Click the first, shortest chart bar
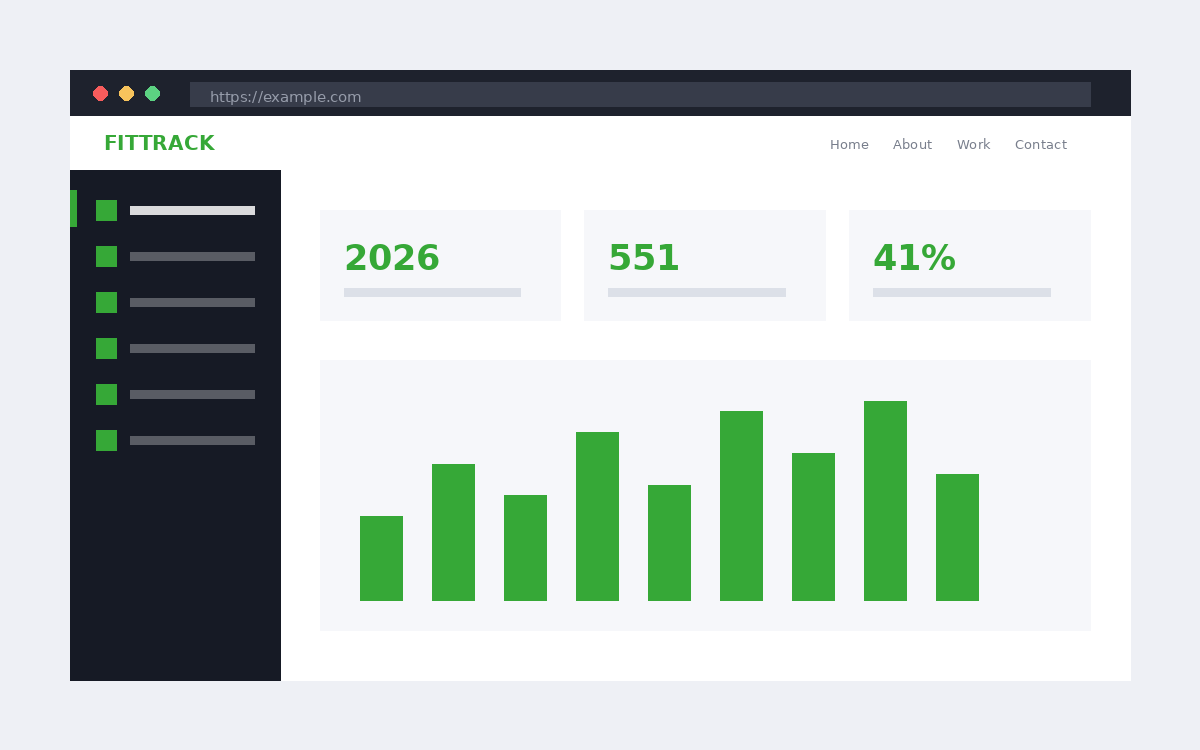 [381, 558]
